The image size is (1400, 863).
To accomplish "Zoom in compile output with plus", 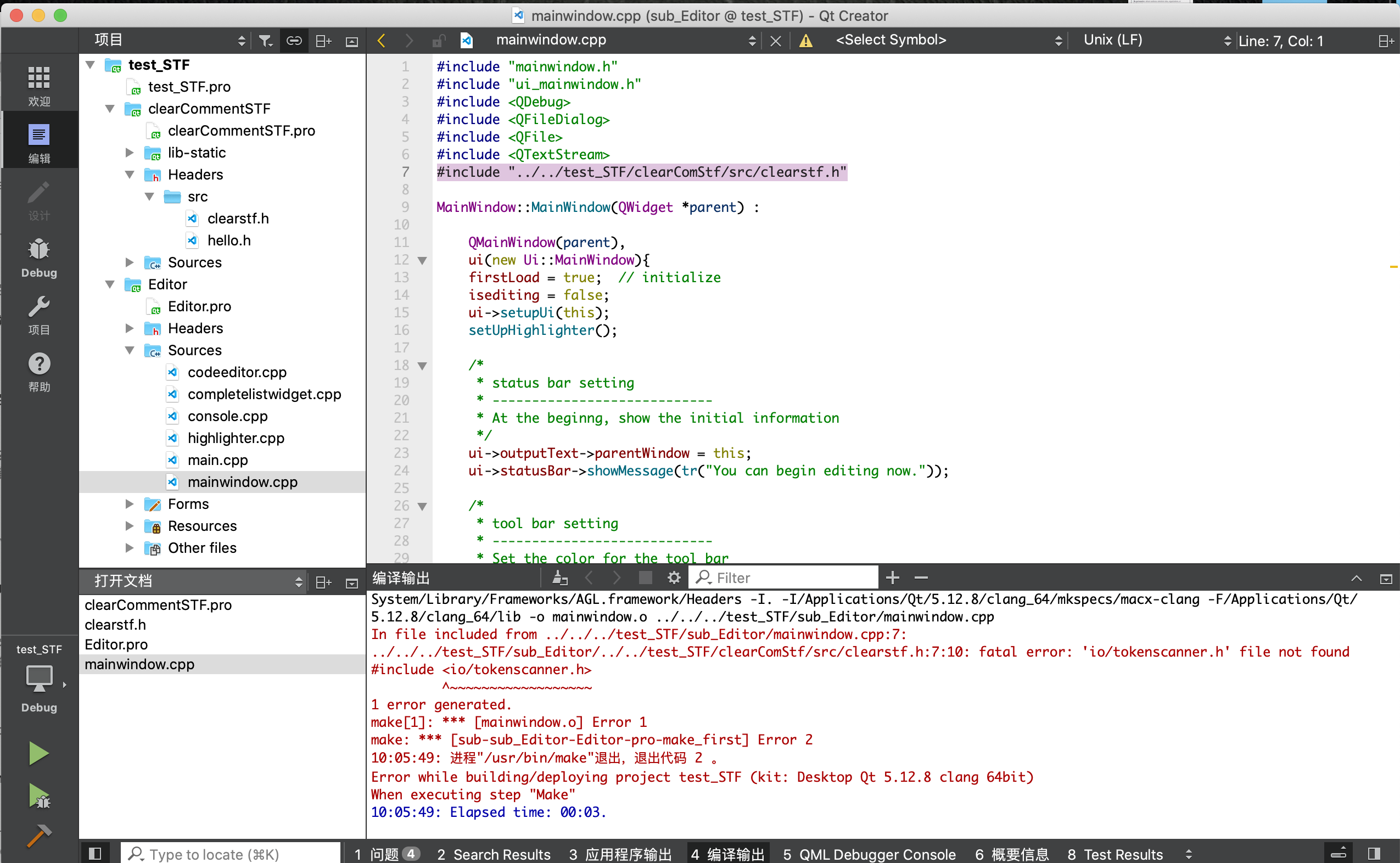I will 893,578.
